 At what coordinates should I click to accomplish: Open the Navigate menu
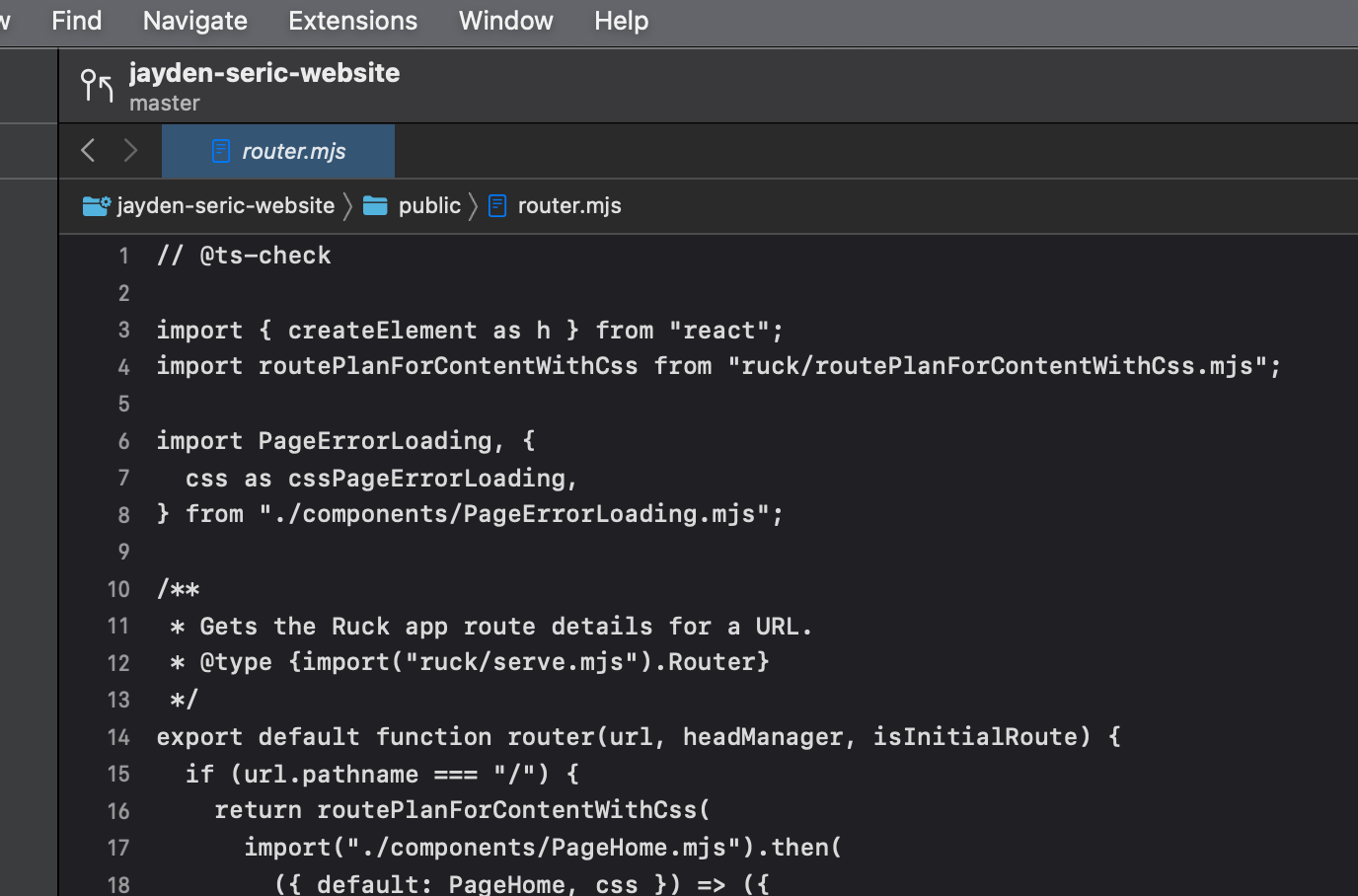(193, 20)
